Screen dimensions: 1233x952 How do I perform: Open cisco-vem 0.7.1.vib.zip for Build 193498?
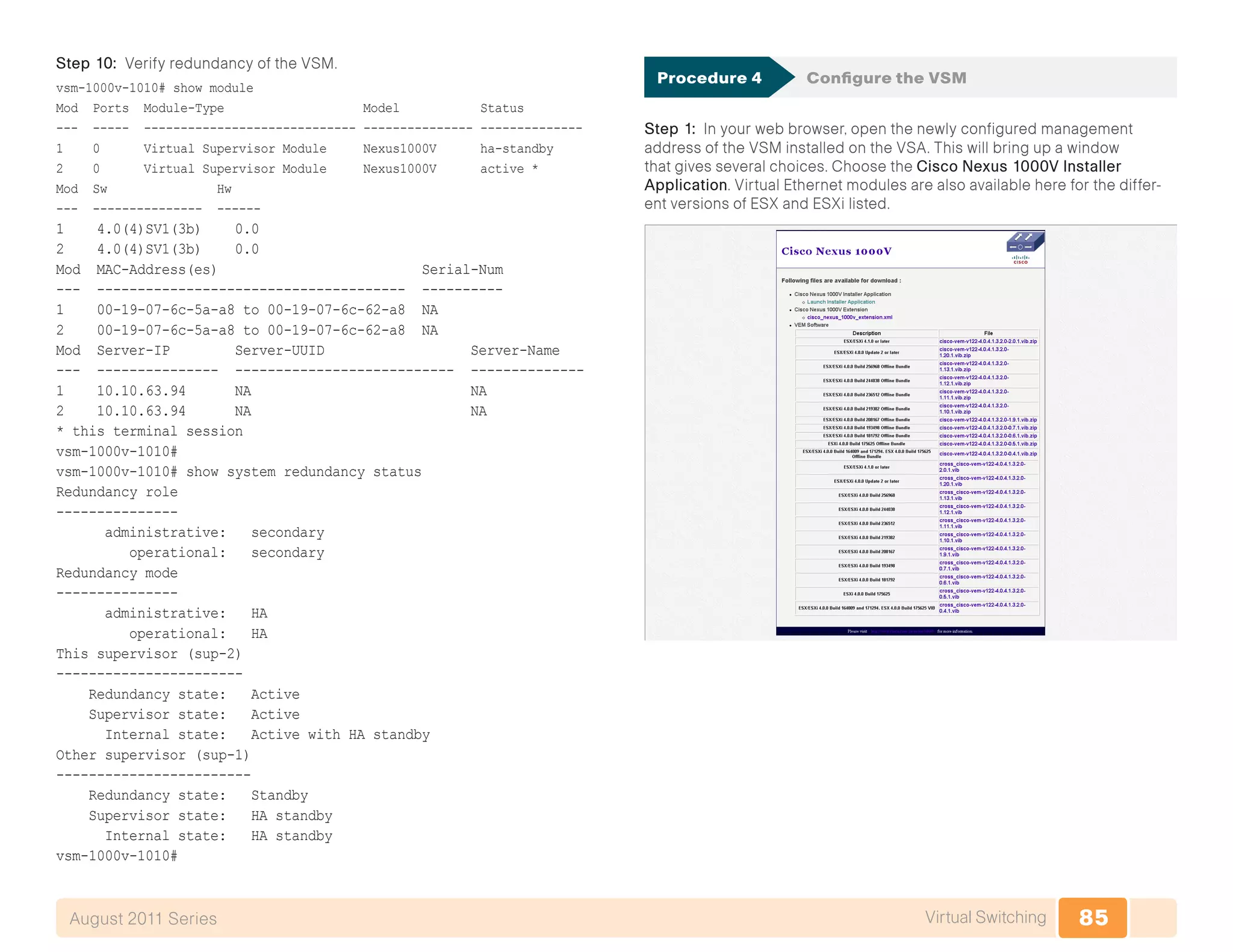(987, 428)
